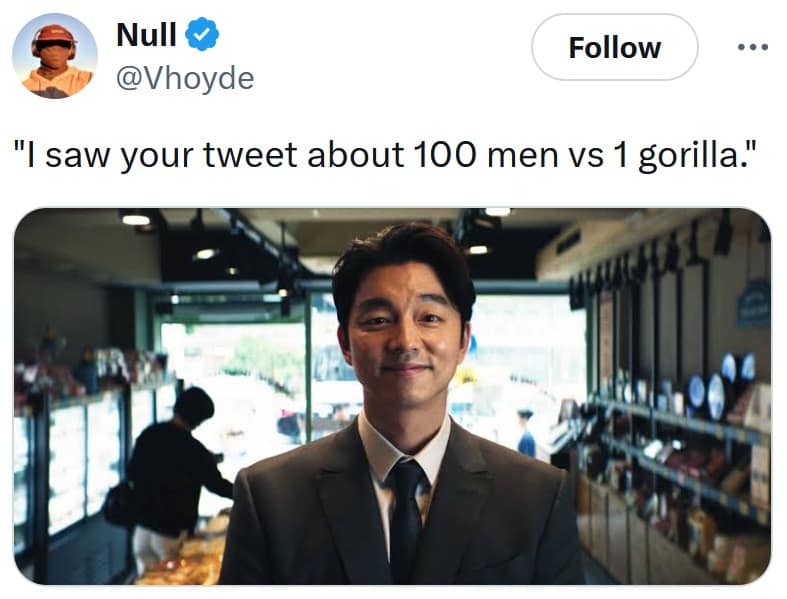
Task: Click the number 100 in the tweet text
Action: pos(440,155)
